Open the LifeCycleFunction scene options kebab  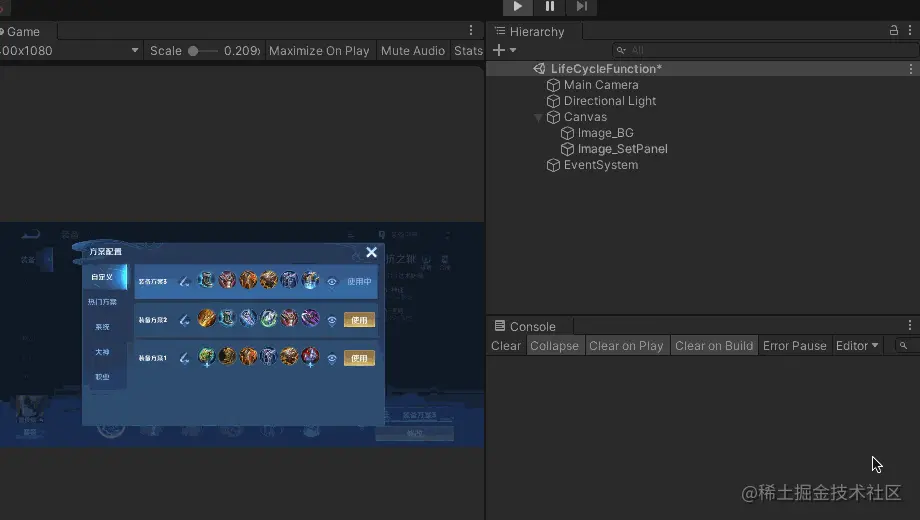tap(911, 69)
